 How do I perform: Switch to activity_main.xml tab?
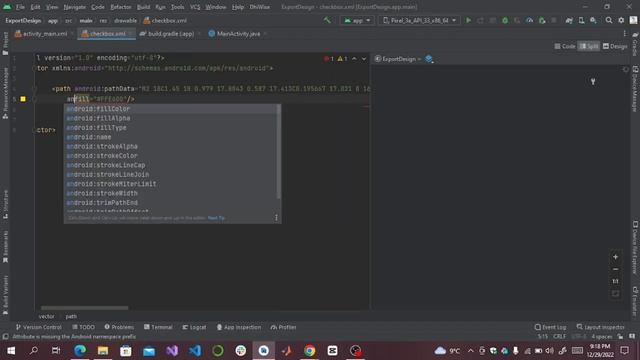[x=41, y=33]
